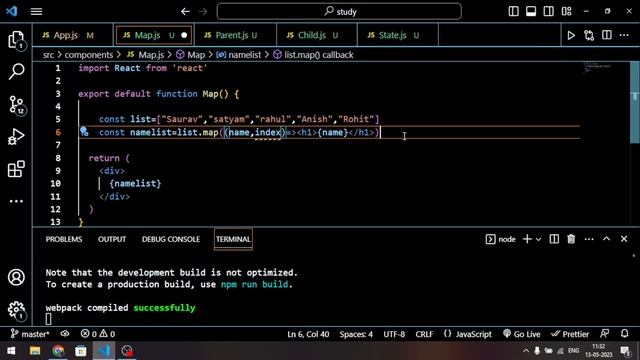Open the Search view in activity bar
The height and width of the screenshot is (360, 640).
click(16, 71)
